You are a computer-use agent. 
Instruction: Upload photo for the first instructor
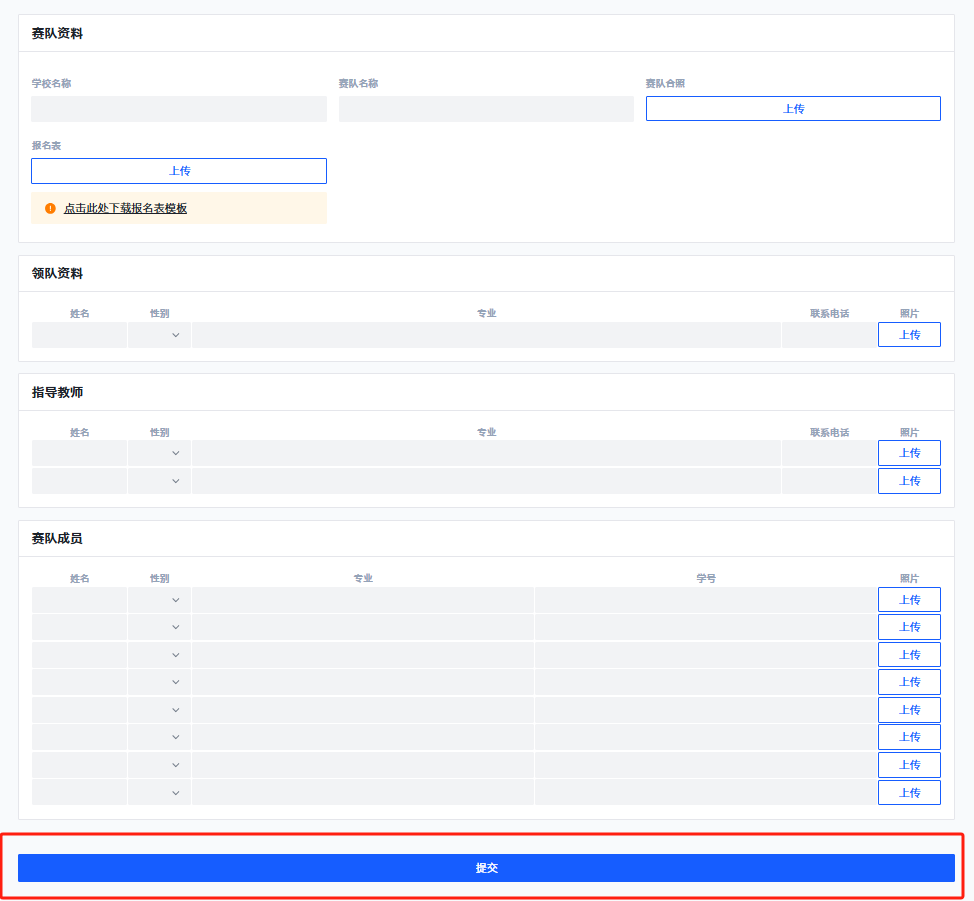(909, 453)
